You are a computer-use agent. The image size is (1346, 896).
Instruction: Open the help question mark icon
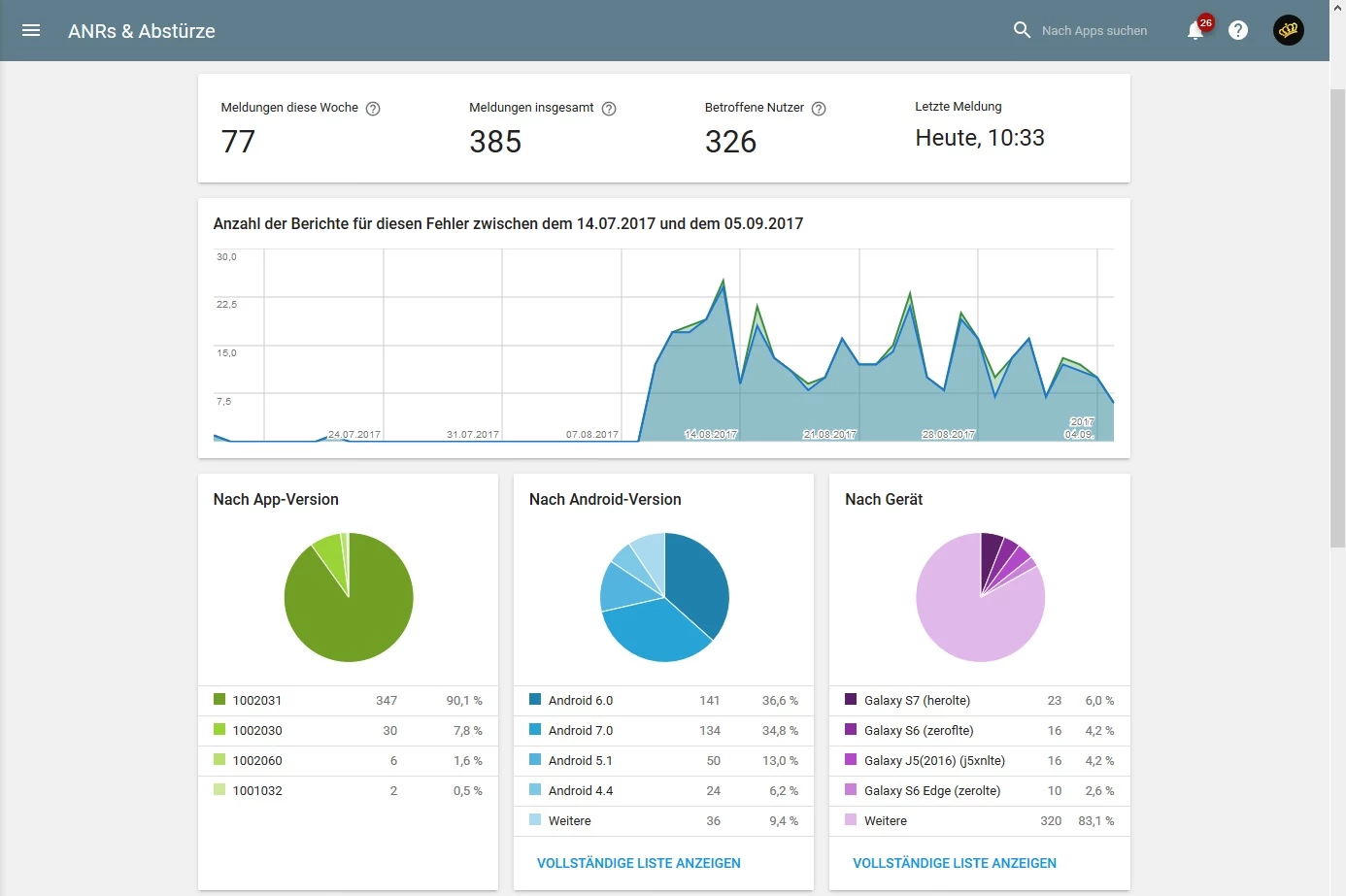click(1238, 30)
